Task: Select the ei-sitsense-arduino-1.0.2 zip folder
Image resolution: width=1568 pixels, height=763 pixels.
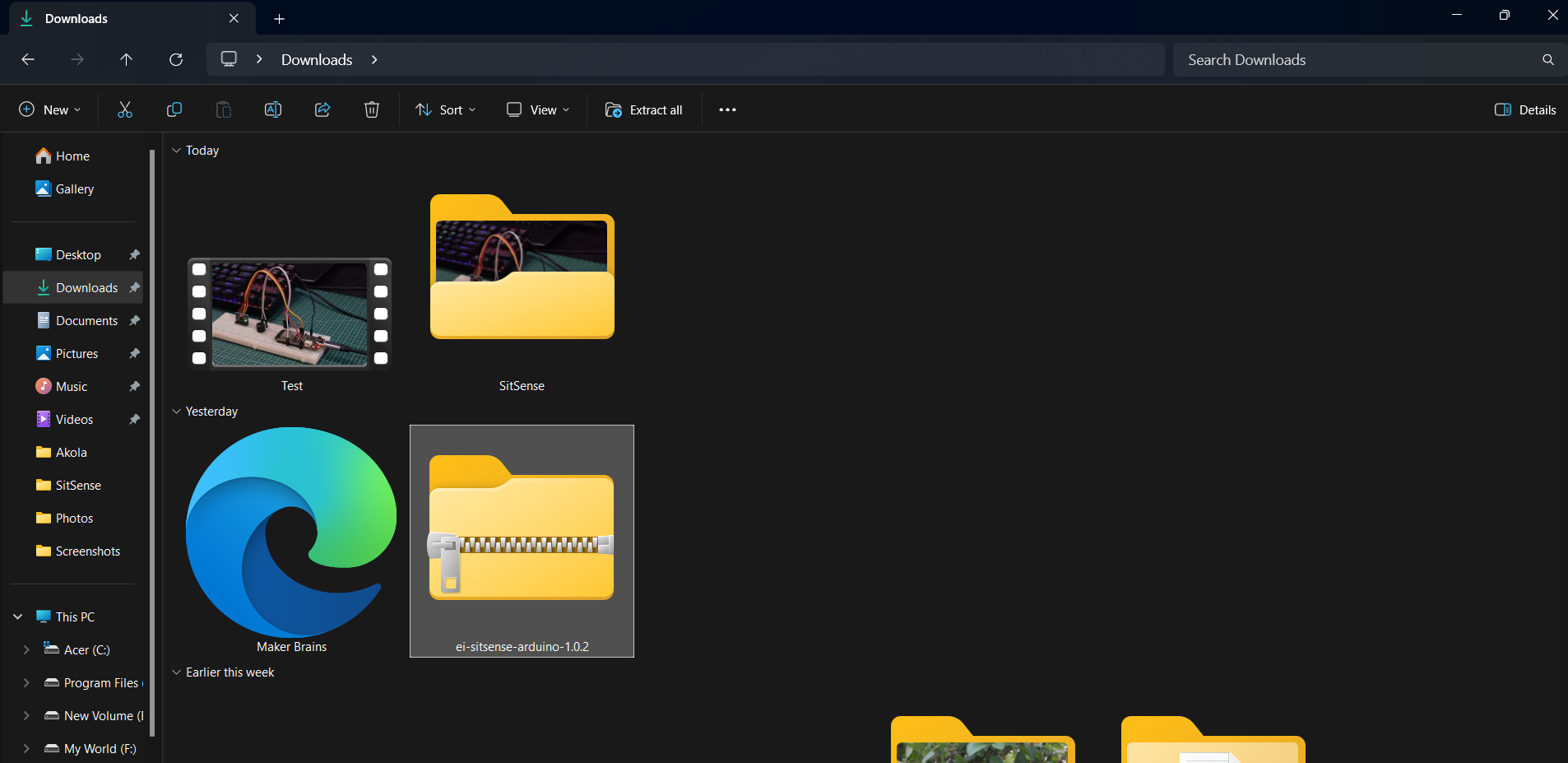Action: (522, 541)
